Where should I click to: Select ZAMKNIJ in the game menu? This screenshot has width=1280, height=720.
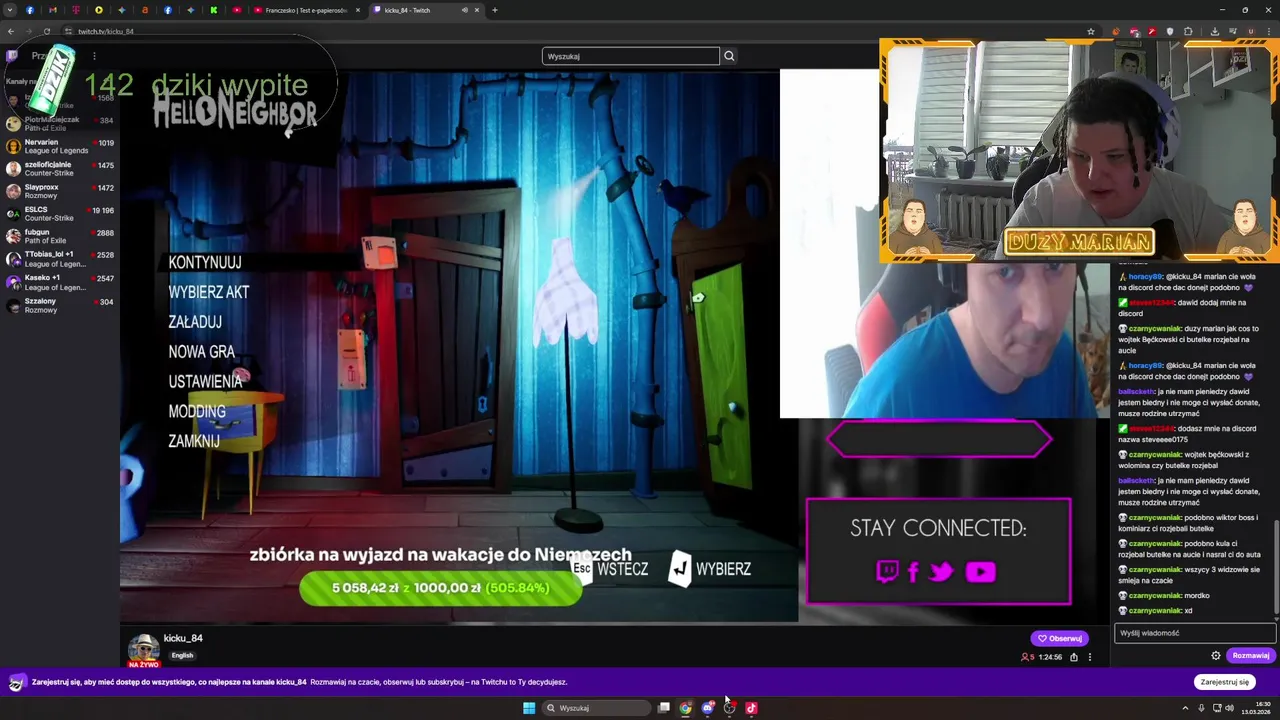(x=194, y=441)
